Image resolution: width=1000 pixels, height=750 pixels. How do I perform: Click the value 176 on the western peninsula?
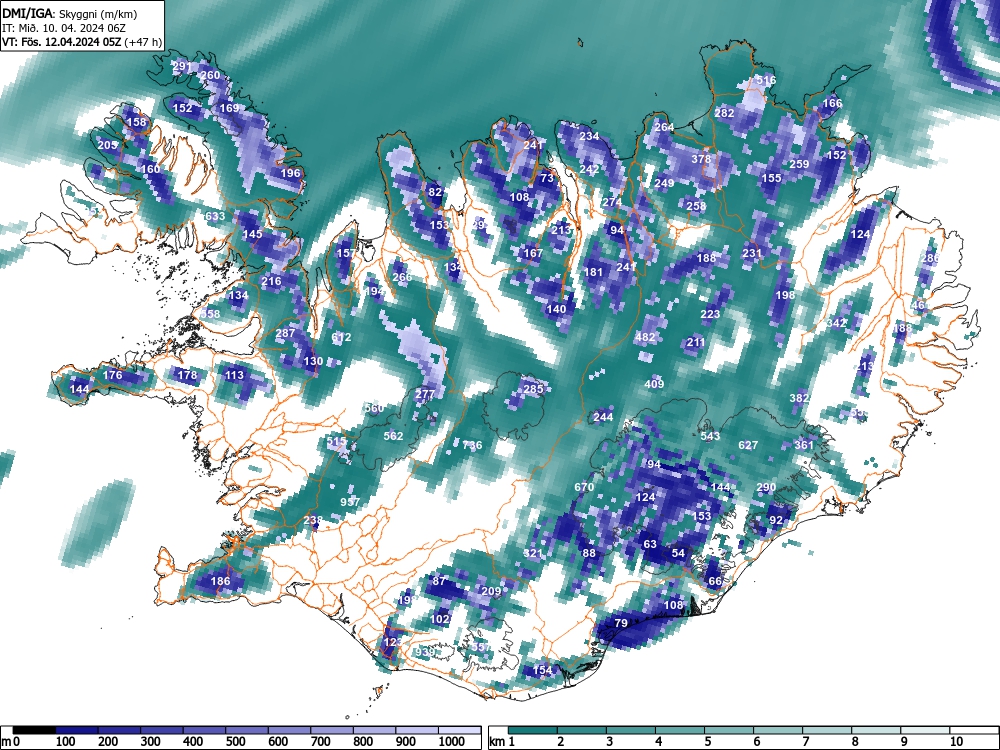(112, 375)
